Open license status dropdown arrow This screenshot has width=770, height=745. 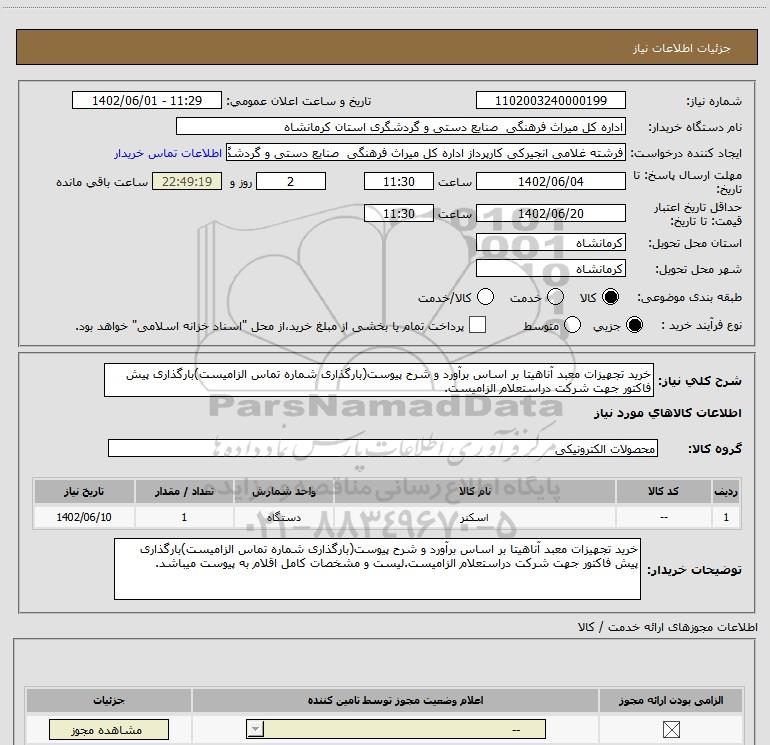click(x=255, y=729)
